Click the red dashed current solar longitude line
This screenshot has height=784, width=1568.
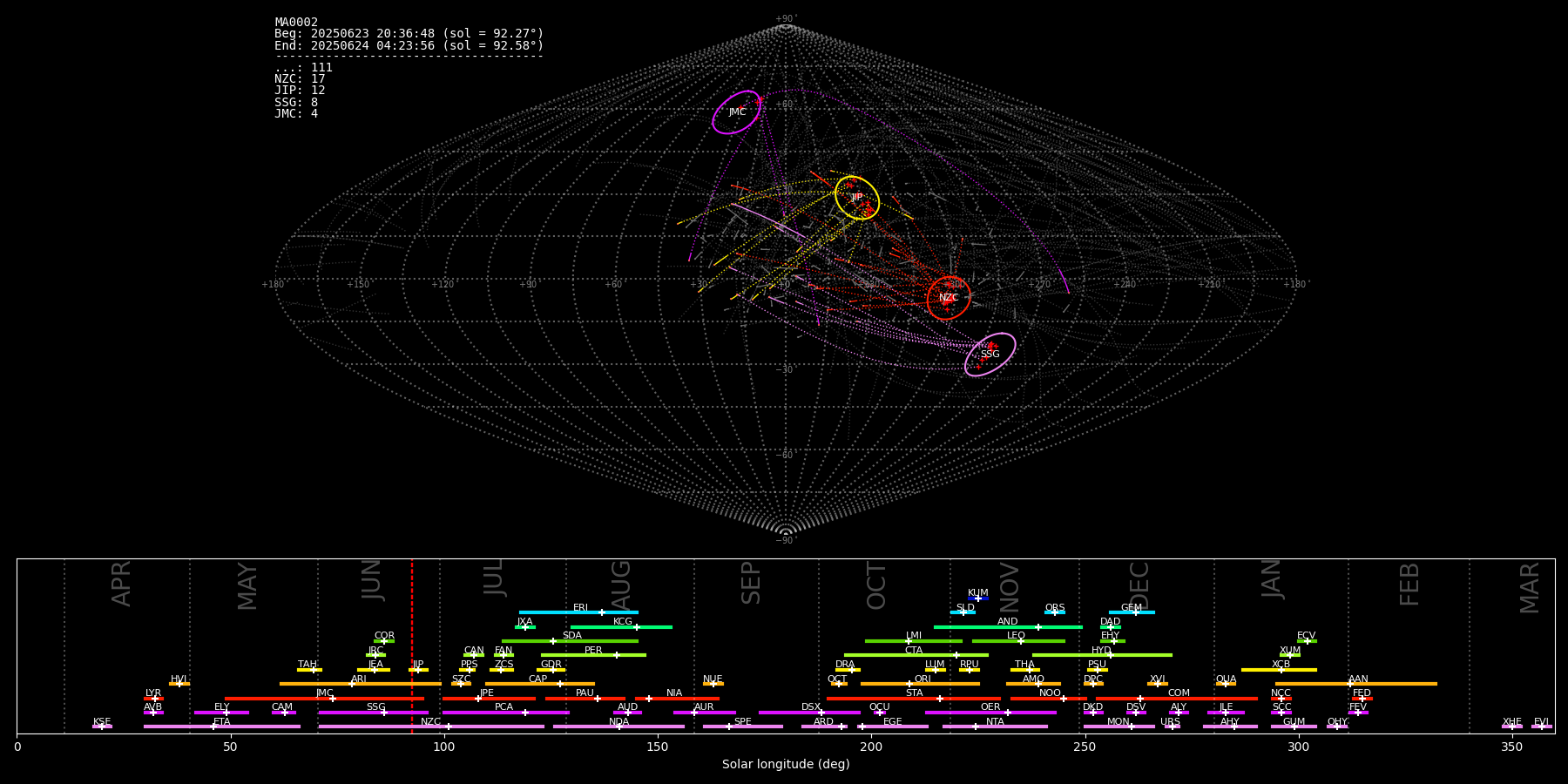click(412, 646)
